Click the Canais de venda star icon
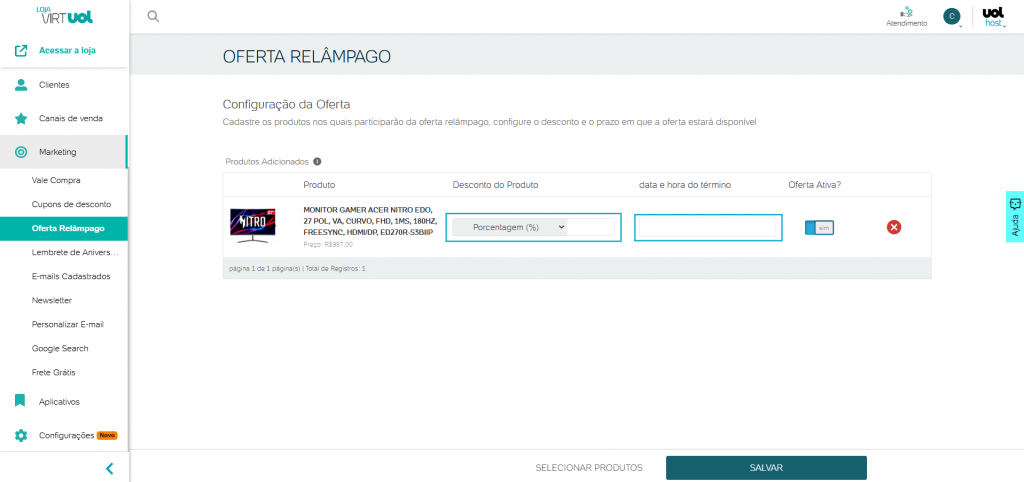1024x482 pixels. point(21,118)
